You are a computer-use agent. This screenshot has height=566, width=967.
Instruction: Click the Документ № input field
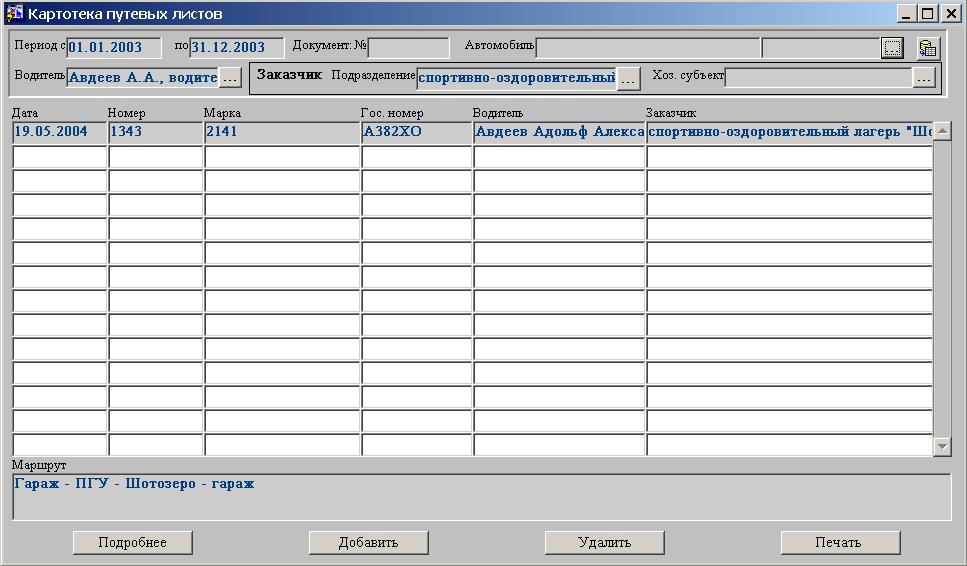pyautogui.click(x=408, y=47)
